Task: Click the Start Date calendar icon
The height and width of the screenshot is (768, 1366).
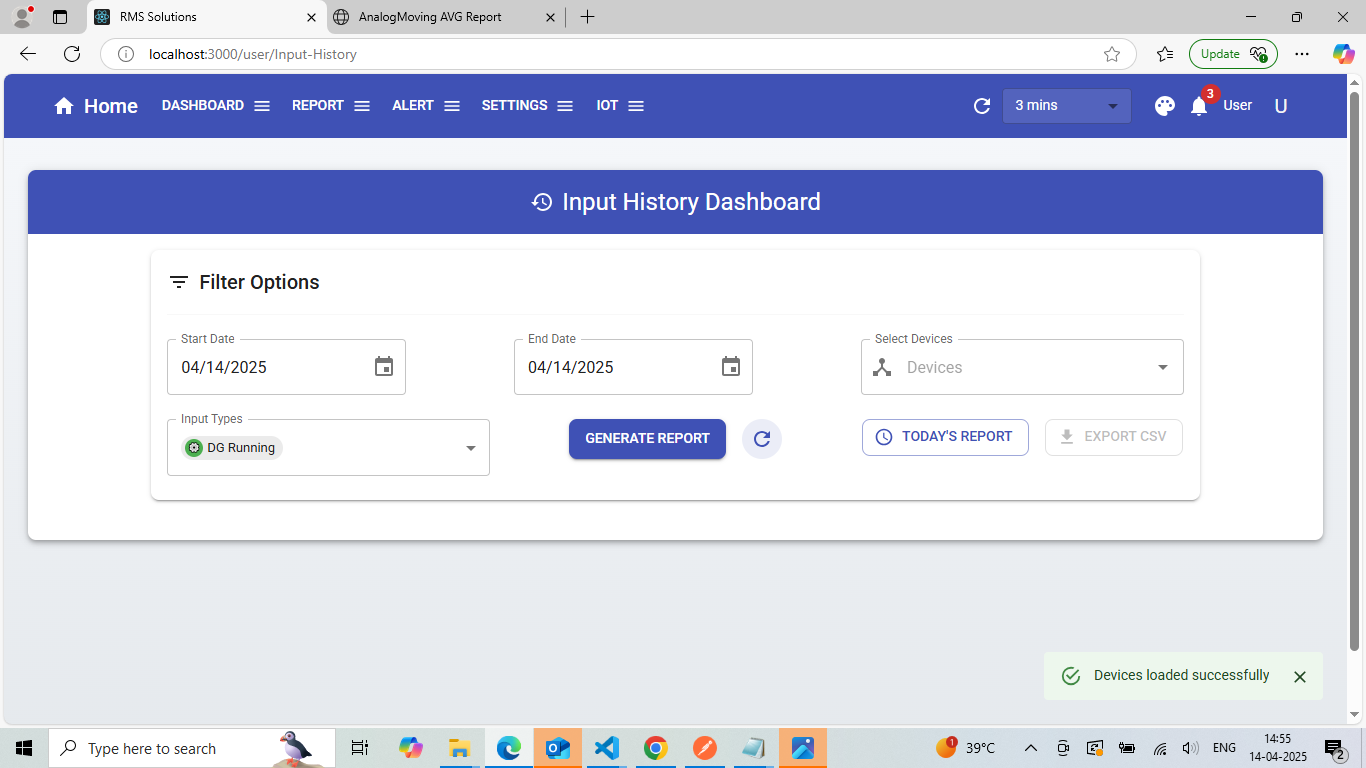Action: click(384, 367)
